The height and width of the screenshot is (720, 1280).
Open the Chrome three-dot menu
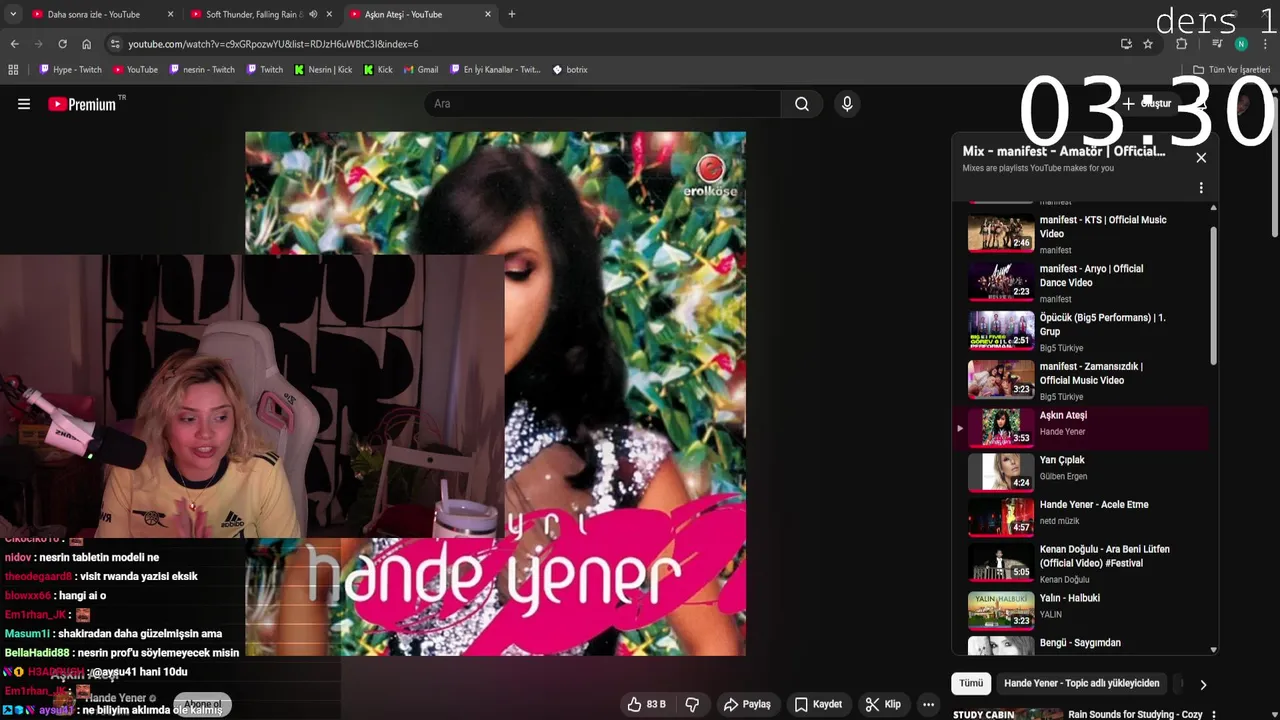coord(1265,44)
